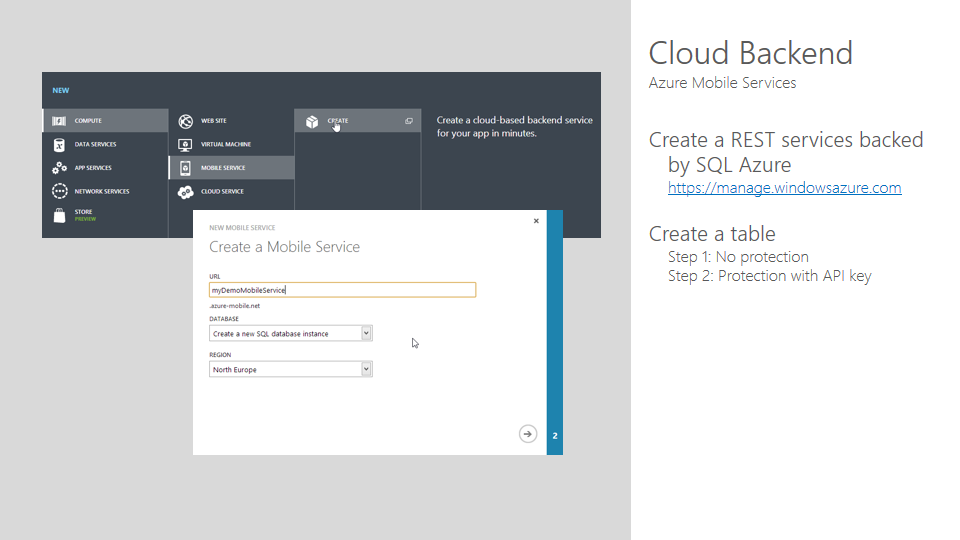The width and height of the screenshot is (960, 540).
Task: Click 'North Europe' region value
Action: click(234, 370)
